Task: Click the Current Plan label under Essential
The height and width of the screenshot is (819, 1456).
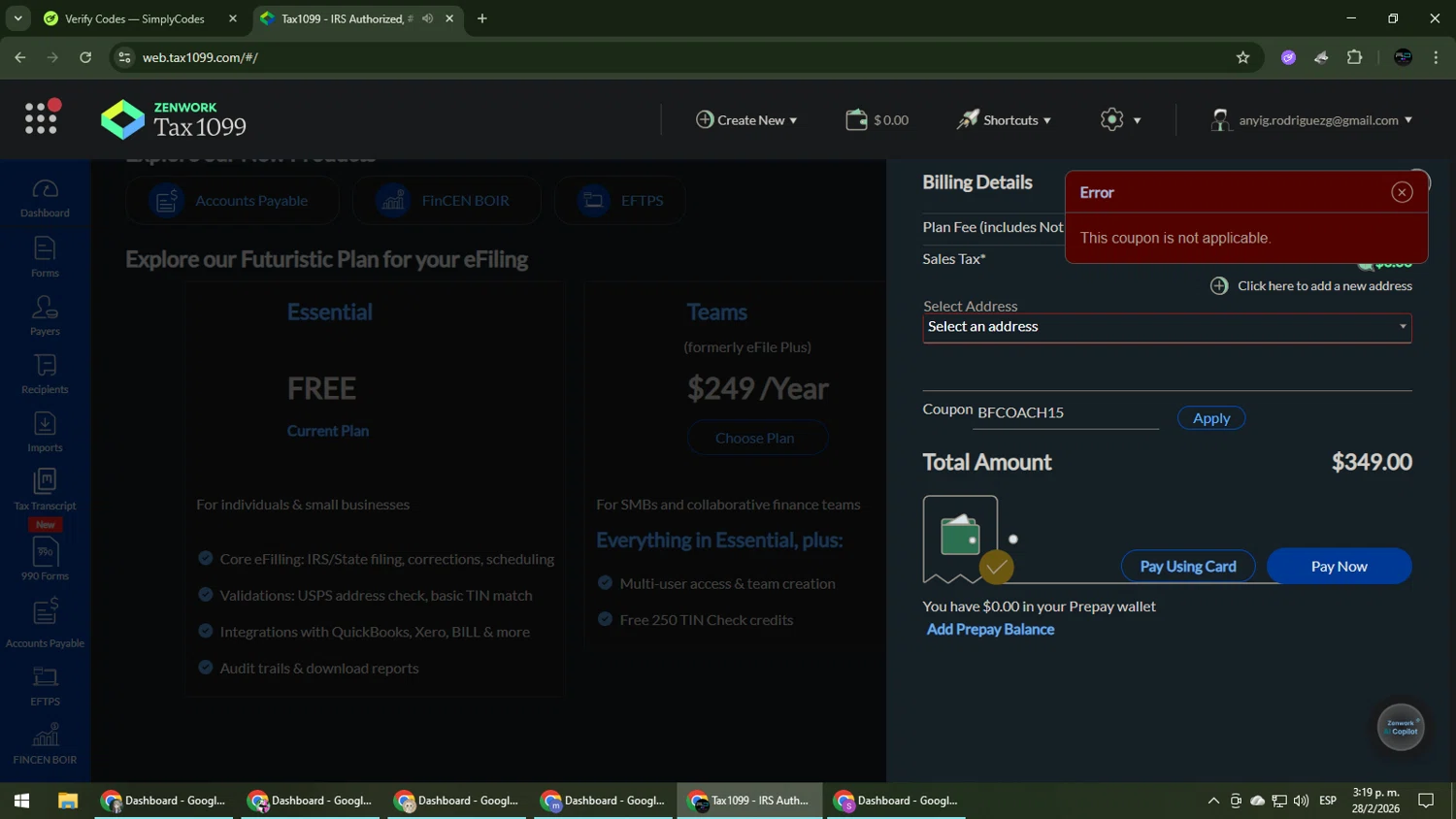Action: point(328,431)
